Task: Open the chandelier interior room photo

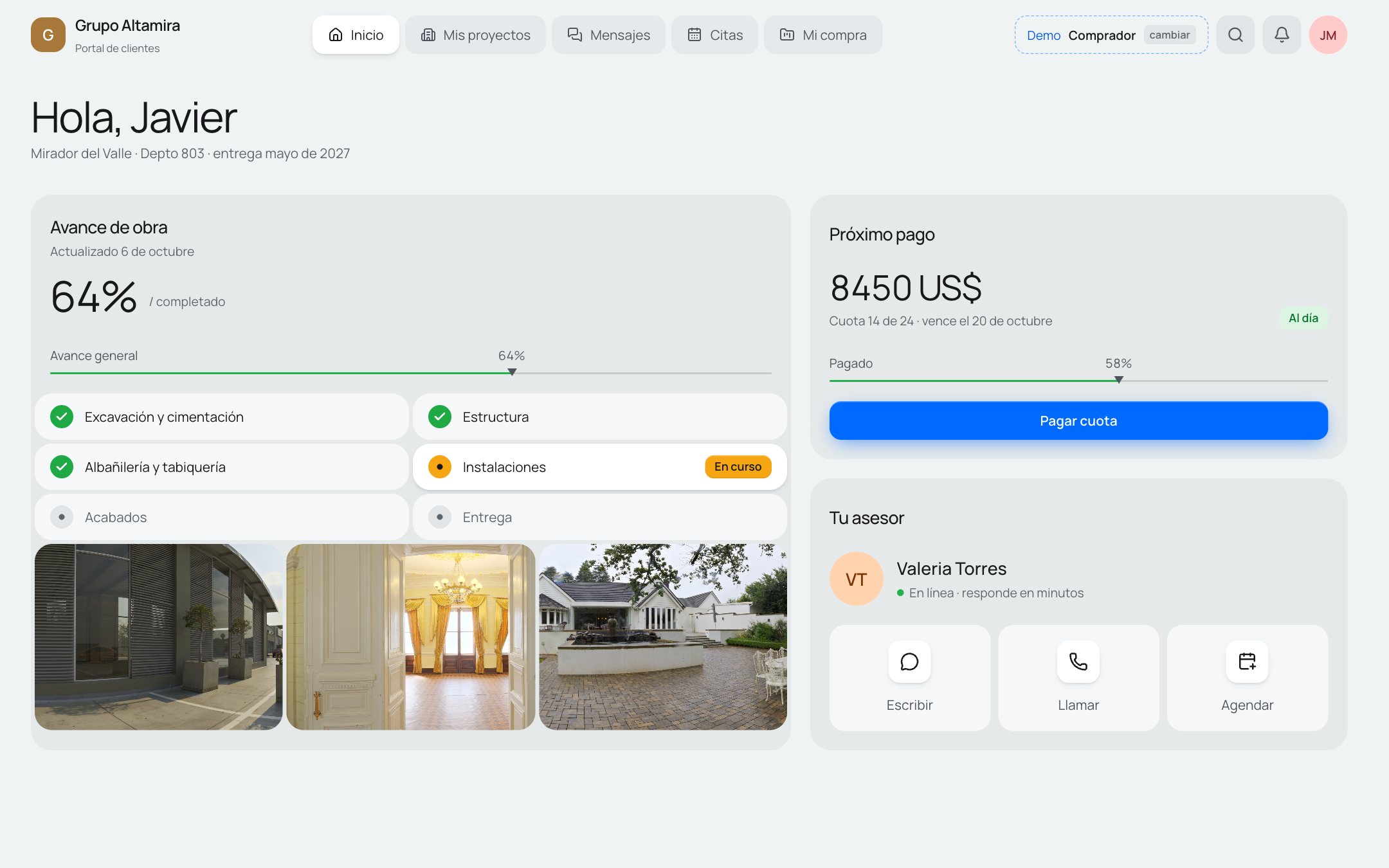Action: click(411, 637)
